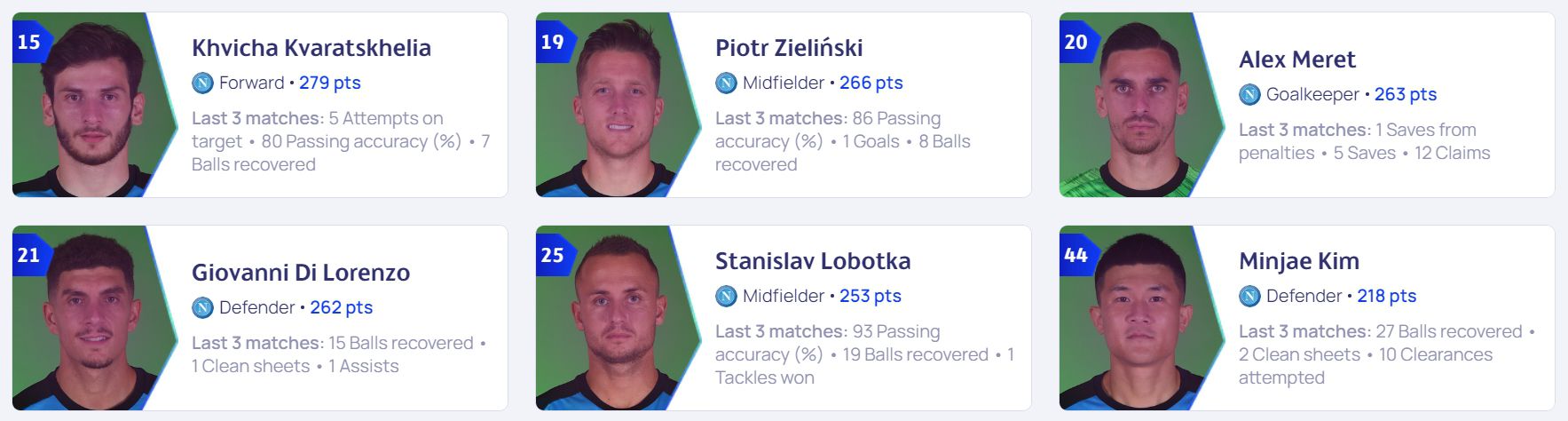The image size is (1568, 421).
Task: Click Napoli club icon on Di Lorenzo's card
Action: 202,307
